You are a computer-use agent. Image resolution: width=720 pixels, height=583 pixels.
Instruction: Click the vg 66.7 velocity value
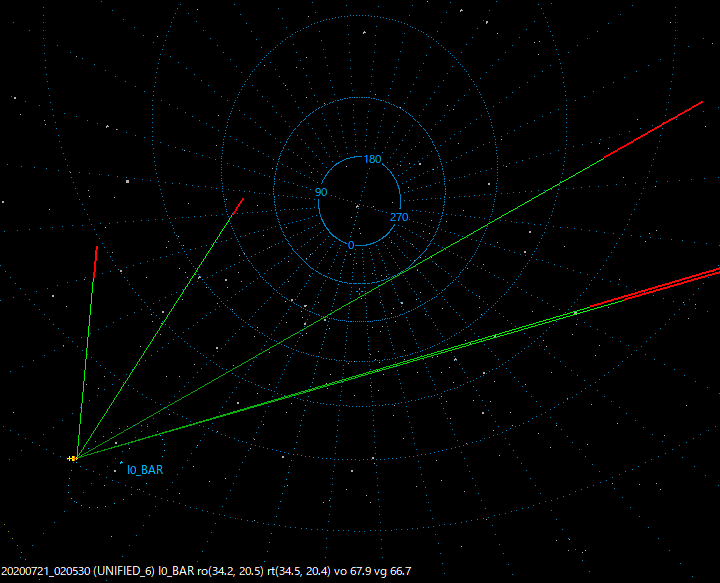tap(393, 571)
